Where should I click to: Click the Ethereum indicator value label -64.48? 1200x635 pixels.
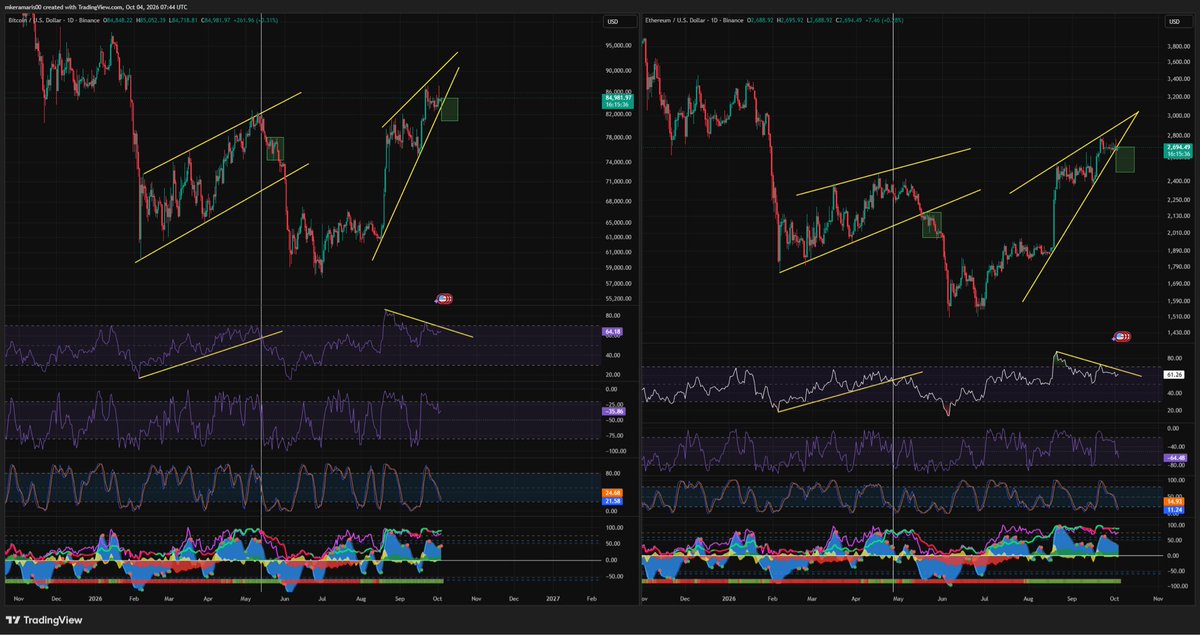[1175, 458]
